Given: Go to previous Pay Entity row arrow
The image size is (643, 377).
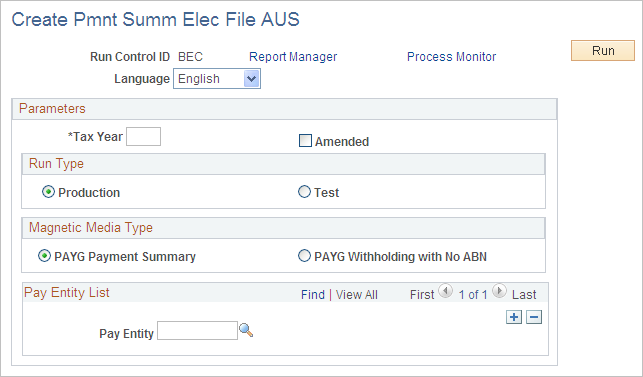Looking at the screenshot, I should tap(445, 291).
